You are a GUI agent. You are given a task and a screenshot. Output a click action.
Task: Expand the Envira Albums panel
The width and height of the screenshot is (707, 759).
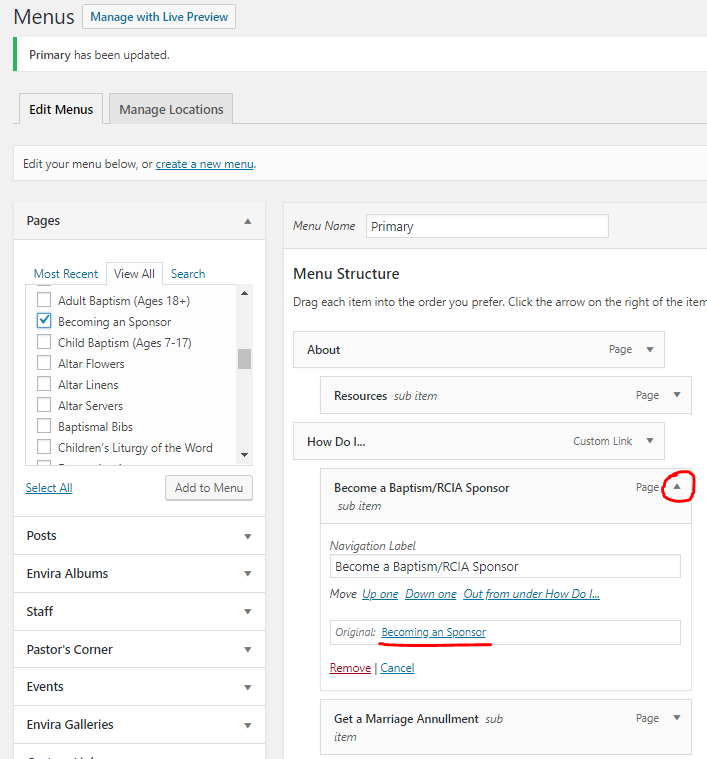coord(247,574)
